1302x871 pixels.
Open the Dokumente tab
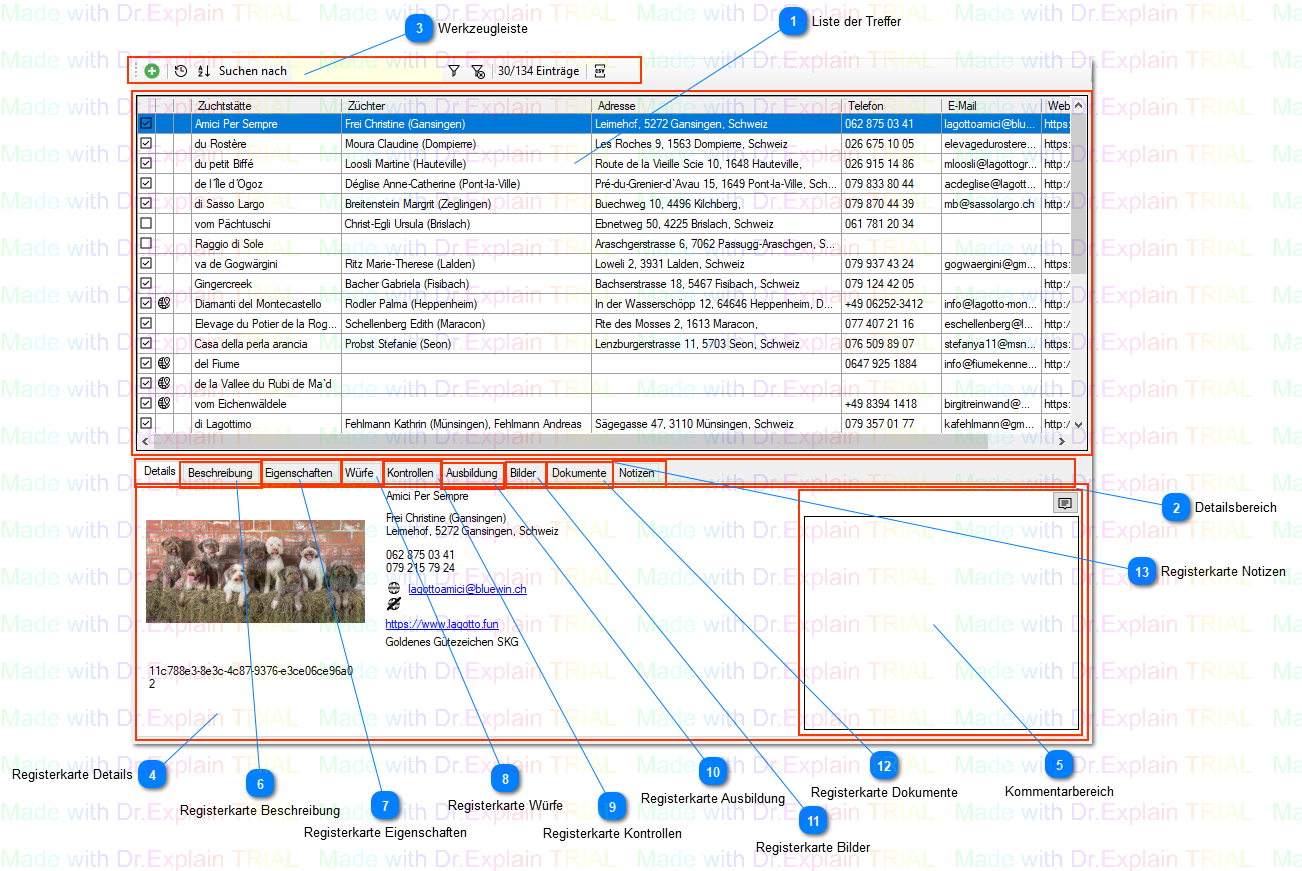579,473
